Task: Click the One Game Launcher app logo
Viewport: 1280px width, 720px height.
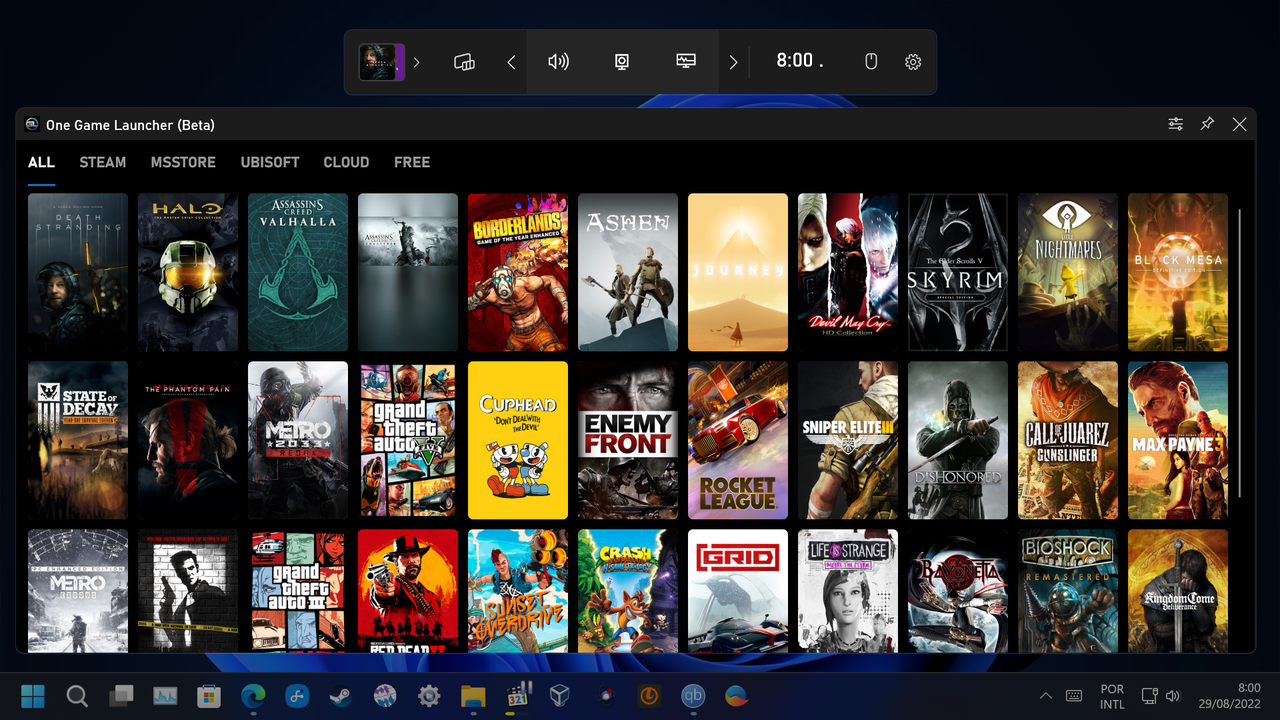Action: [x=32, y=125]
